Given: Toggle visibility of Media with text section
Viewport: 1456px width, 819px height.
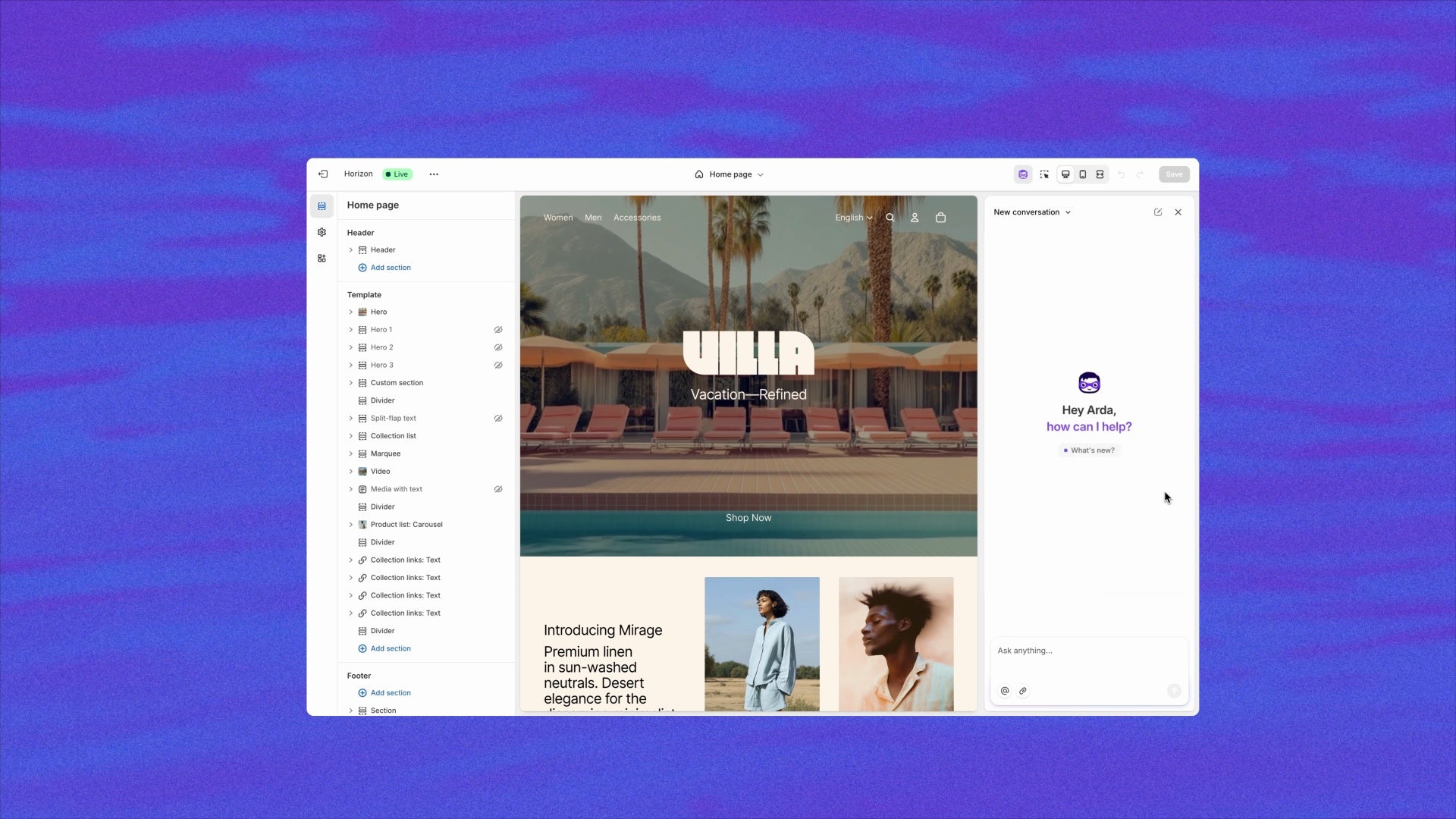Looking at the screenshot, I should pyautogui.click(x=498, y=489).
